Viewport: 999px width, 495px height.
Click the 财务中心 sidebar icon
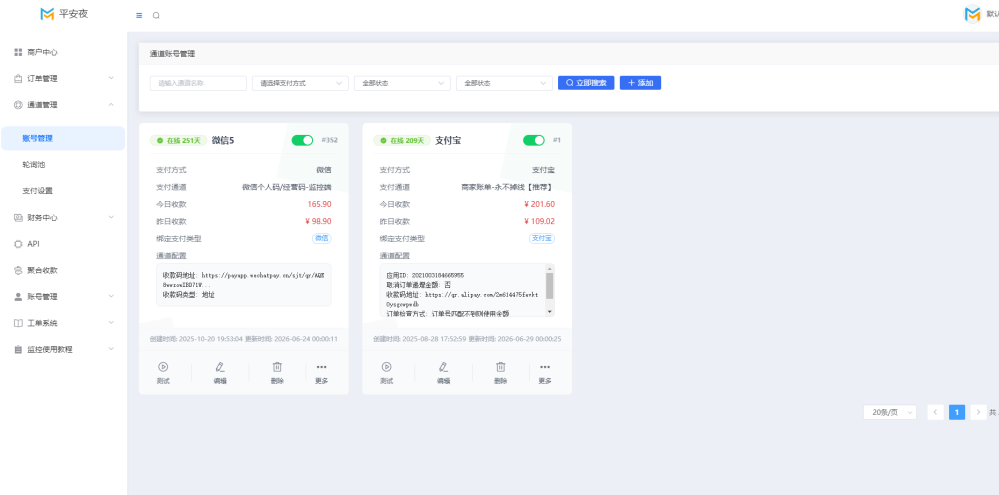pyautogui.click(x=18, y=217)
